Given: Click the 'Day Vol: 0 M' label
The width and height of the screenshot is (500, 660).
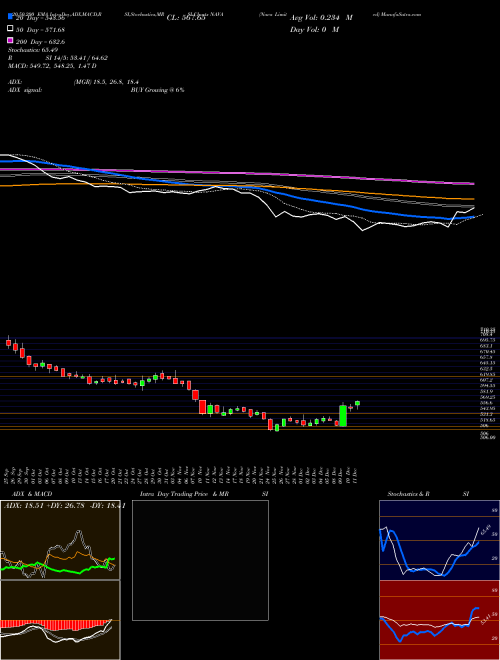Looking at the screenshot, I should 314,29.
